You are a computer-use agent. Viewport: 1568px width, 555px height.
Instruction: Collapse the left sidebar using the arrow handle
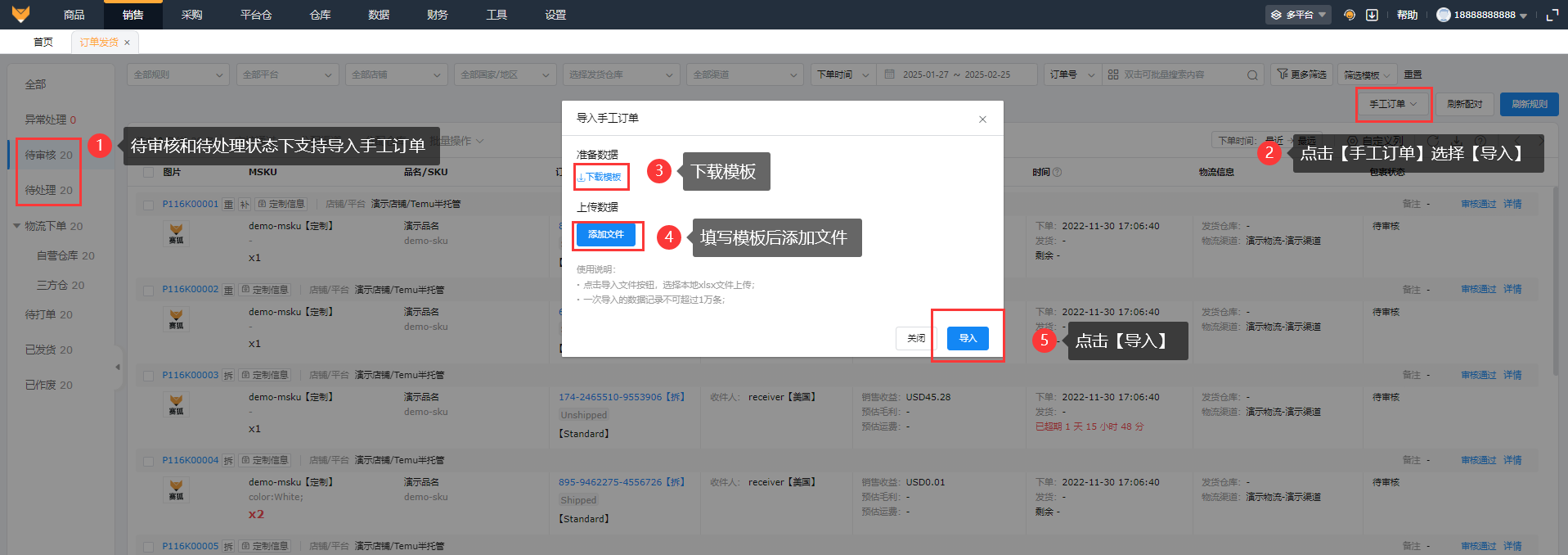[118, 368]
